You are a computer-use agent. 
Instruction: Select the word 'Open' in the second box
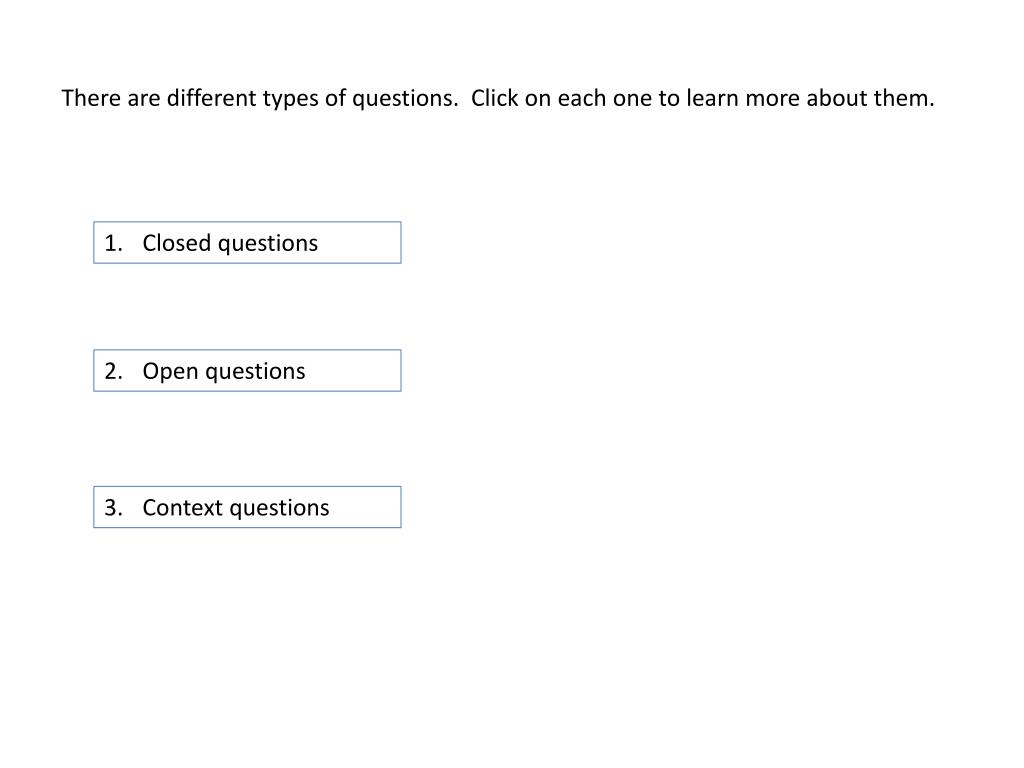pos(170,372)
